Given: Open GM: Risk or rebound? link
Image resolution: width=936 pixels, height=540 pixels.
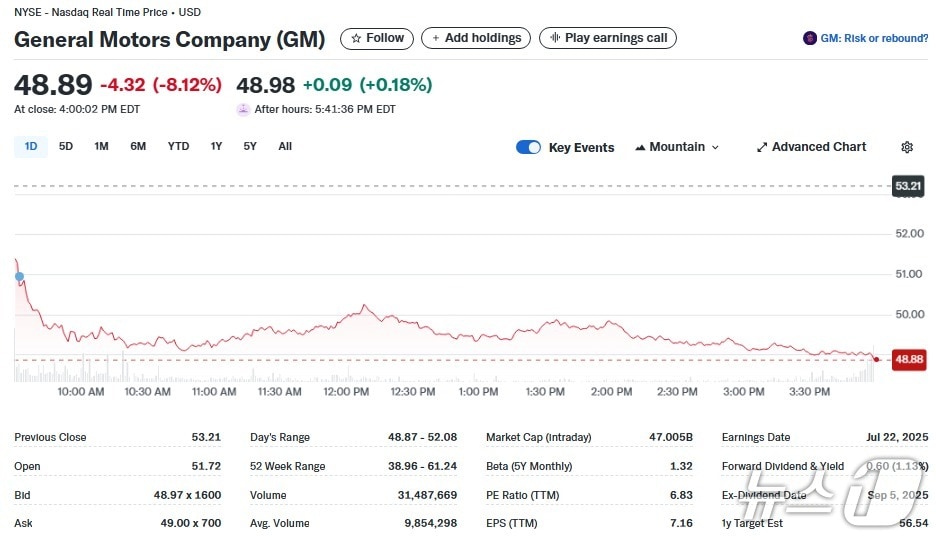Looking at the screenshot, I should tap(873, 39).
